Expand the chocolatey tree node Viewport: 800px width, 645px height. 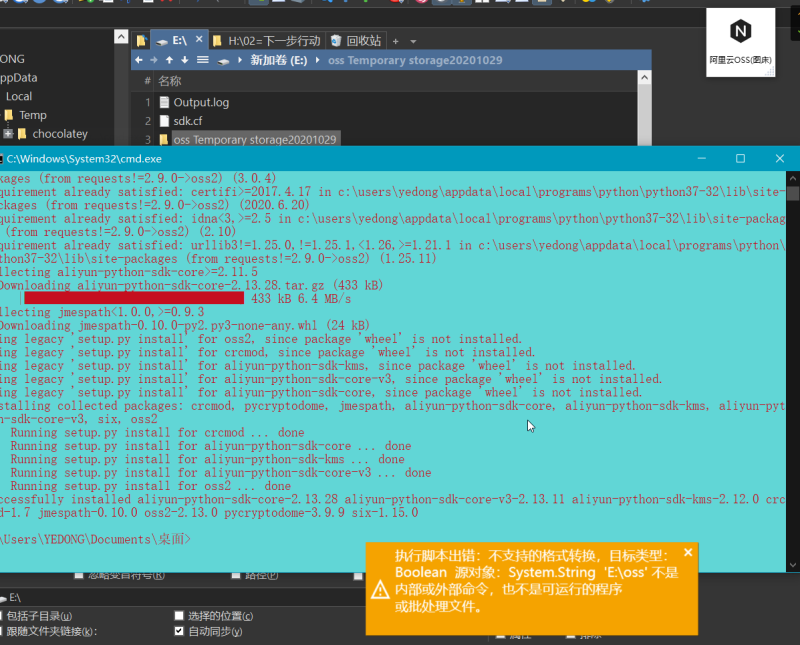point(8,134)
